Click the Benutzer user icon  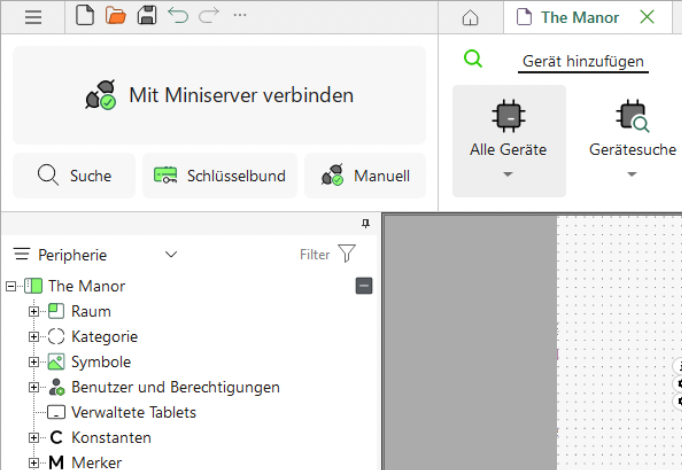pyautogui.click(x=57, y=387)
